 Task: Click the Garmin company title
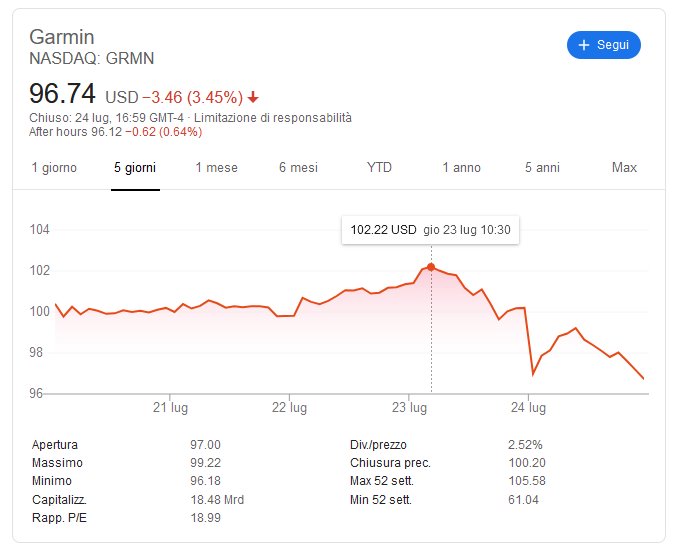tap(62, 37)
